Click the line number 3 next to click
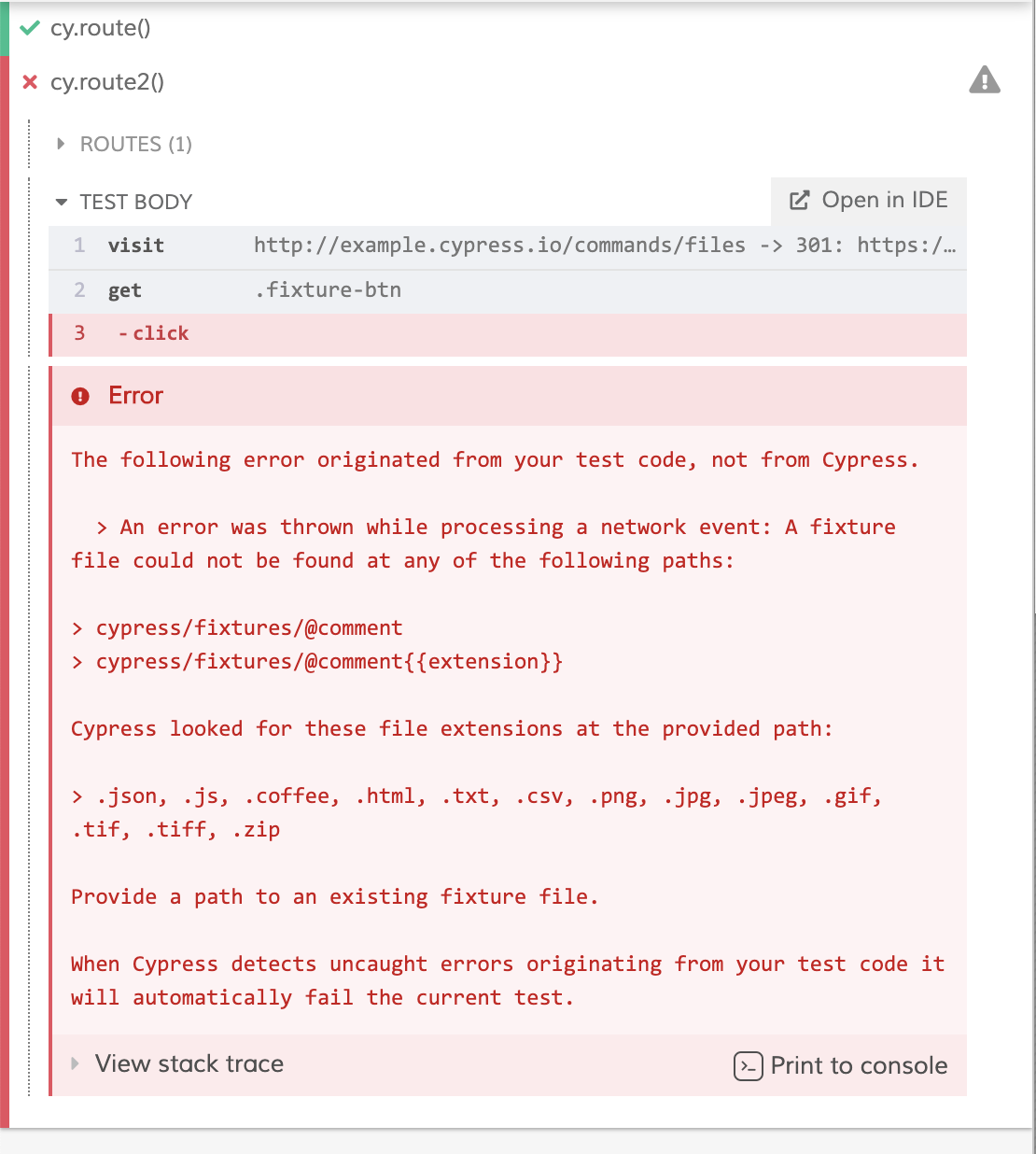1036x1154 pixels. pos(79,333)
